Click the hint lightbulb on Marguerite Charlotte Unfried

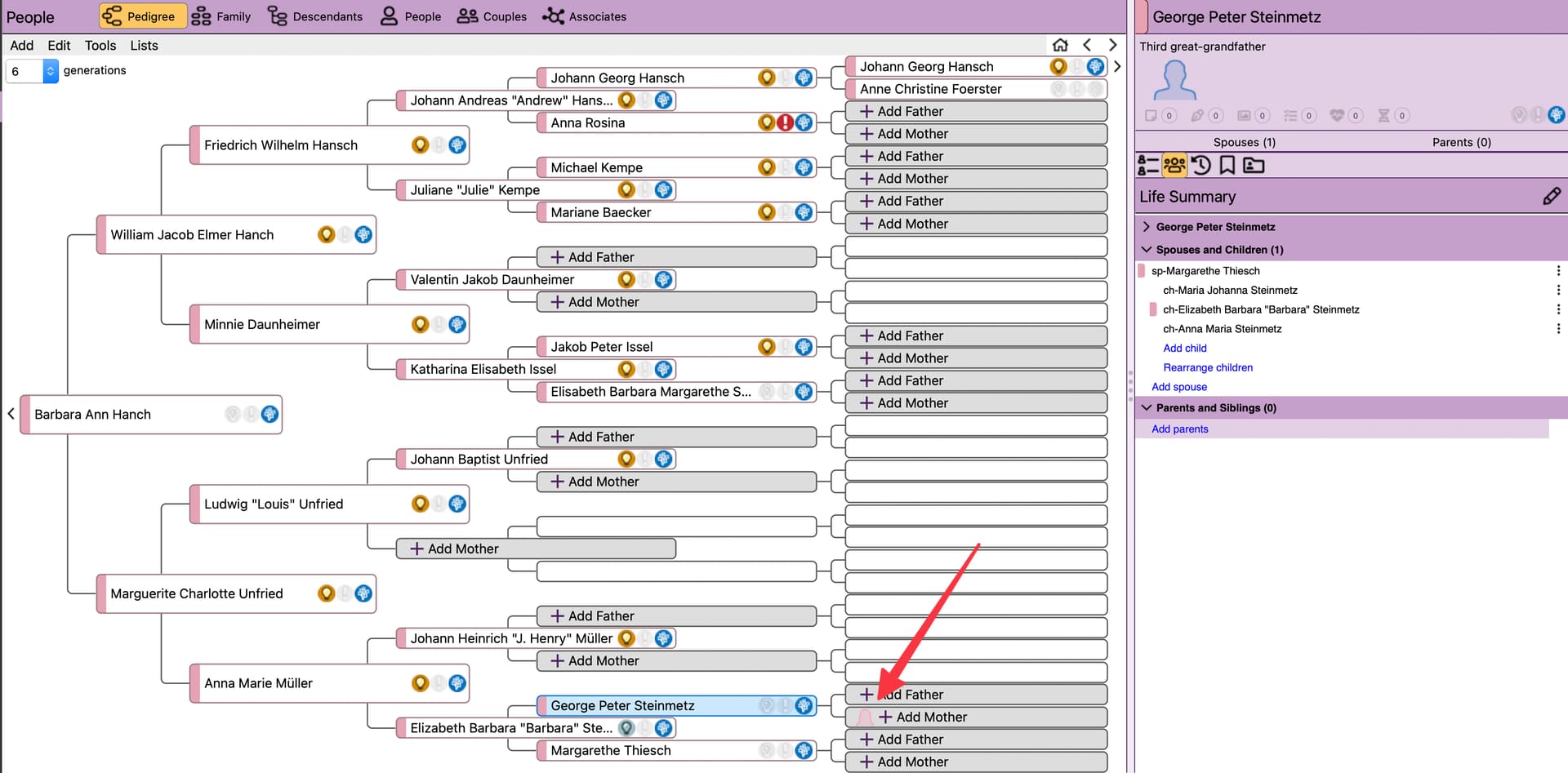pos(327,593)
